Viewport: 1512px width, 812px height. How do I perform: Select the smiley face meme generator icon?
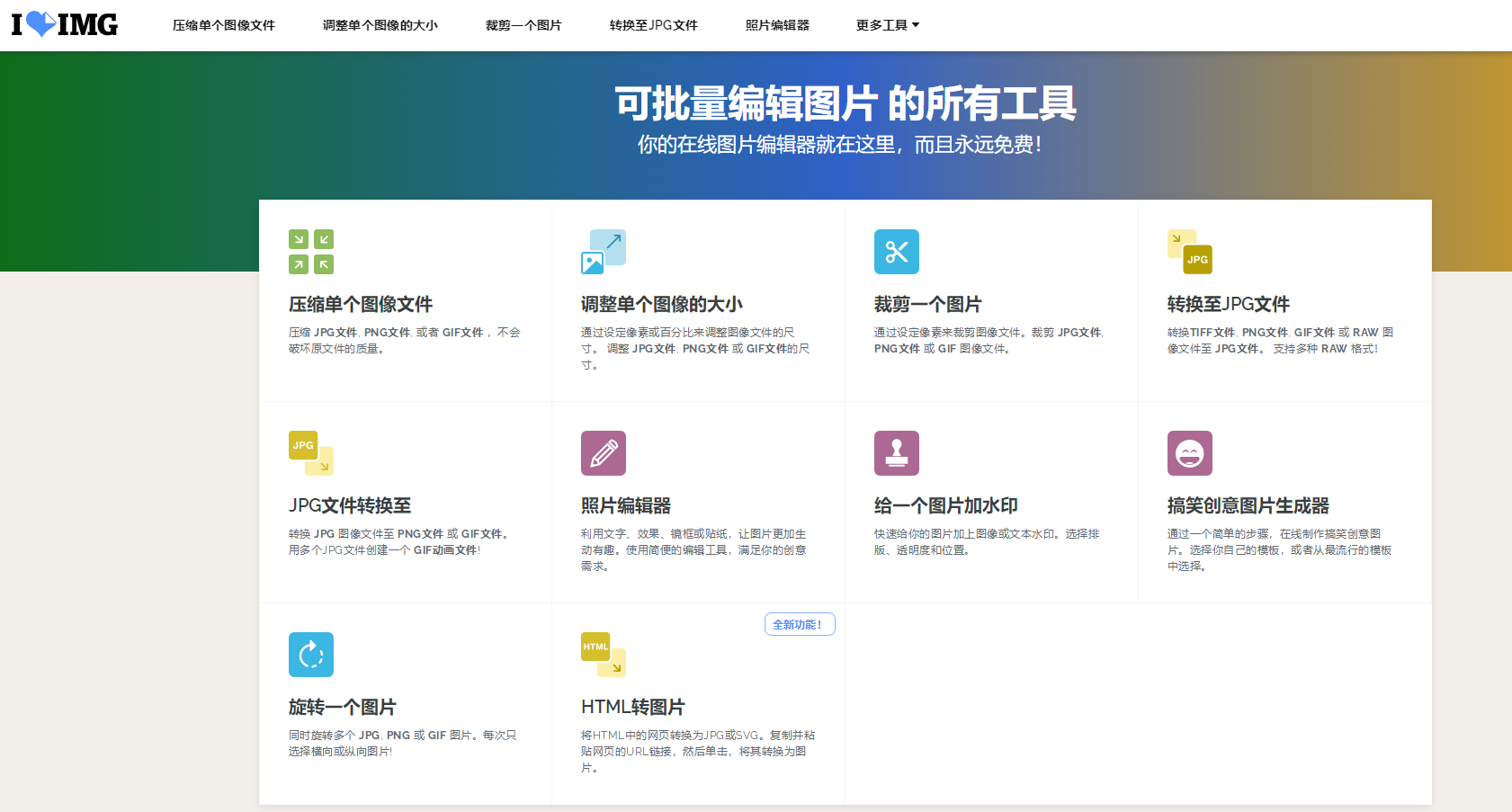pyautogui.click(x=1189, y=453)
